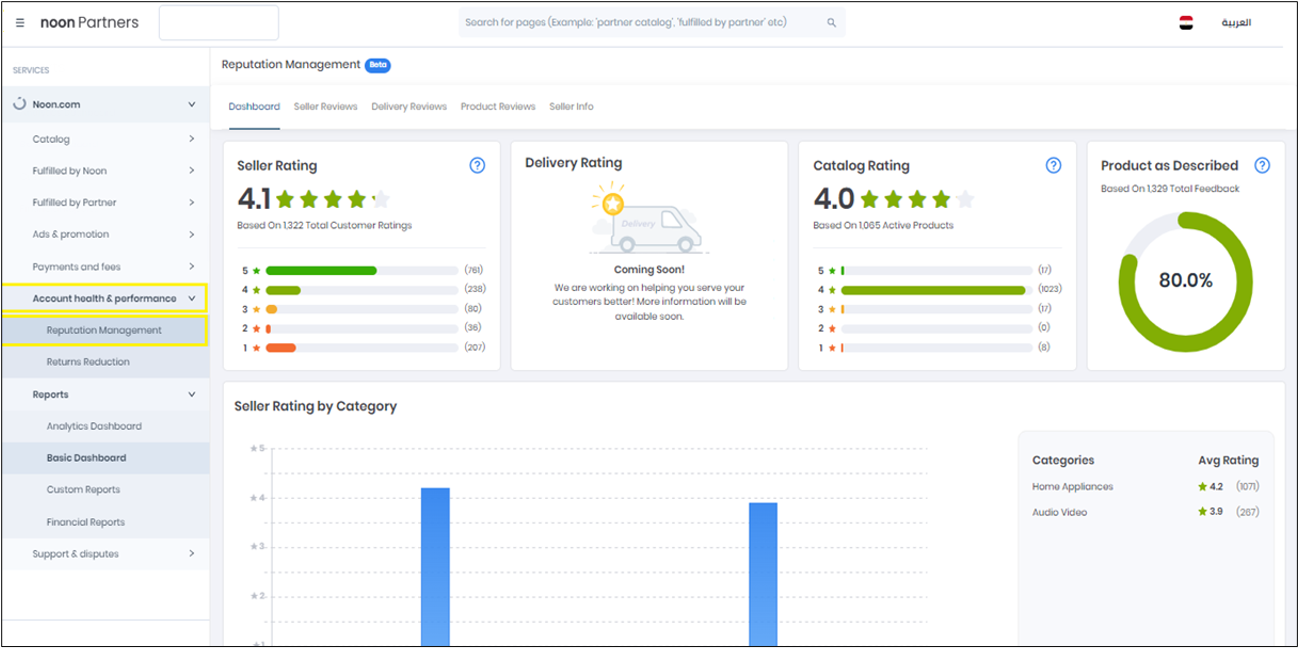Click the search magnifier icon
This screenshot has width=1299, height=649.
[831, 23]
